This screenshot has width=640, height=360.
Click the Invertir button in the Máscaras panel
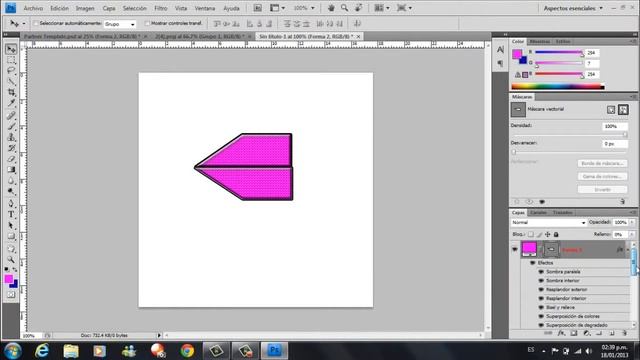(x=602, y=189)
